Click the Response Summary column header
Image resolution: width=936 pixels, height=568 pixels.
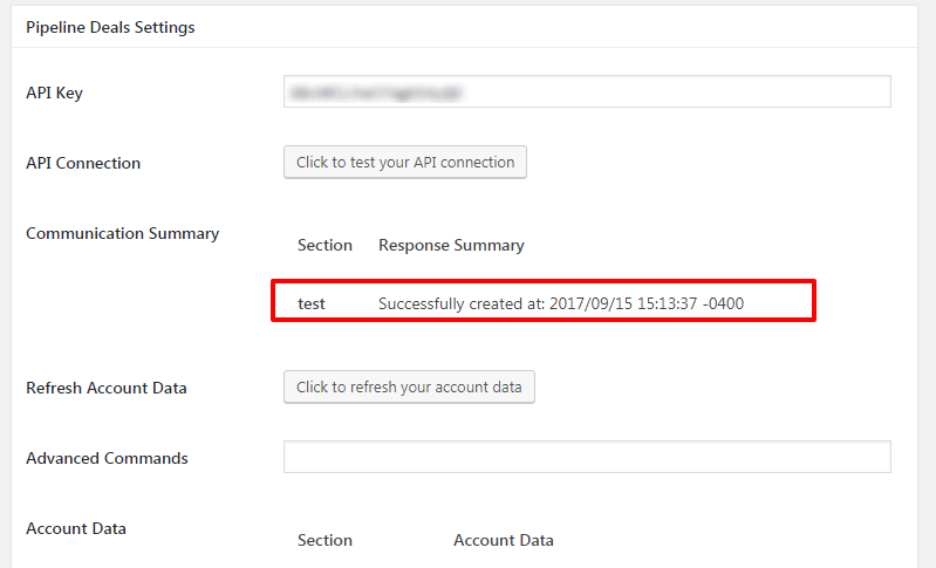pyautogui.click(x=451, y=245)
